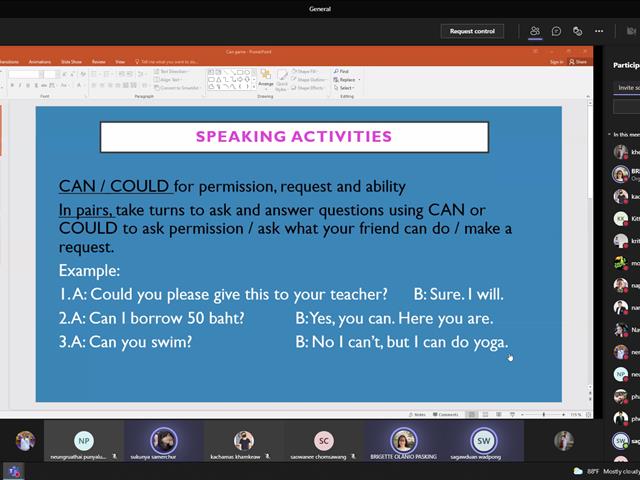Click the clear formatting icon

click(83, 74)
